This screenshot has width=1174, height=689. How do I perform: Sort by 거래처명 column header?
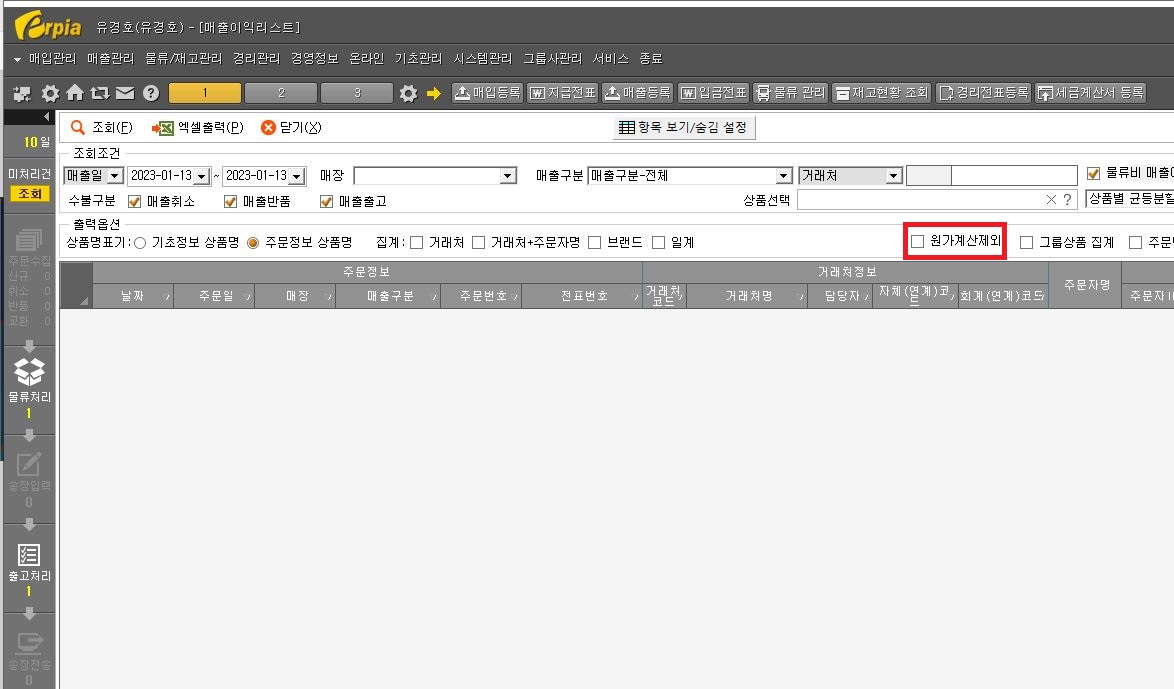point(747,297)
